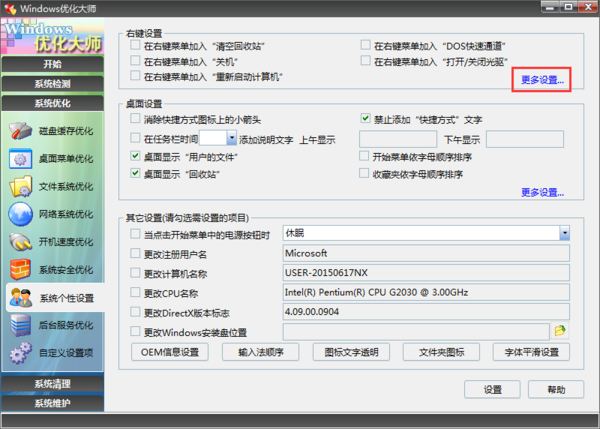This screenshot has width=600, height=429.
Task: Click 更多设置 link under 右键设置
Action: click(x=542, y=80)
